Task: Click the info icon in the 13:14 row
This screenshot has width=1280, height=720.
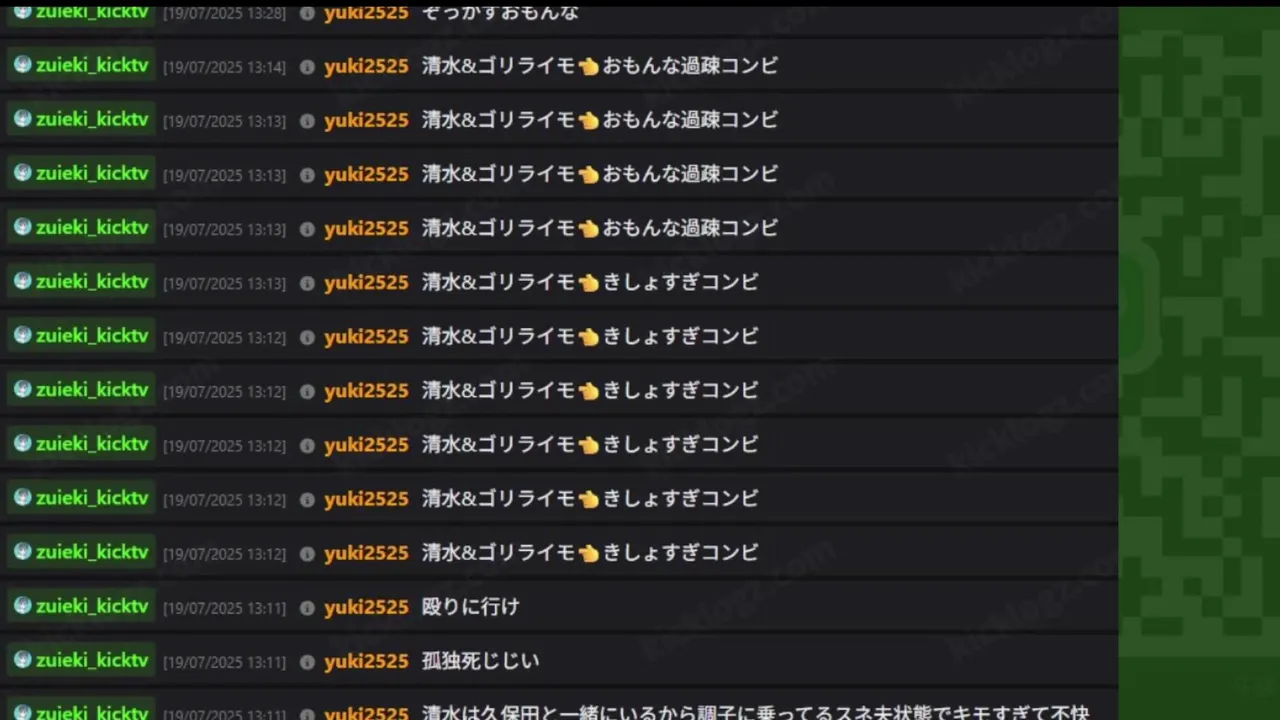Action: pos(307,67)
